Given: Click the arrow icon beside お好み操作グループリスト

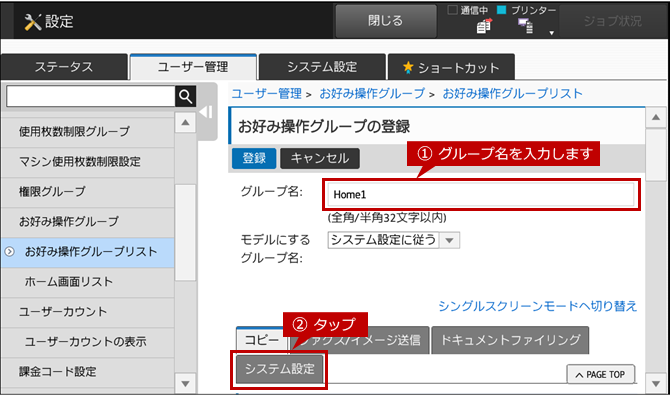Looking at the screenshot, I should pyautogui.click(x=9, y=252).
